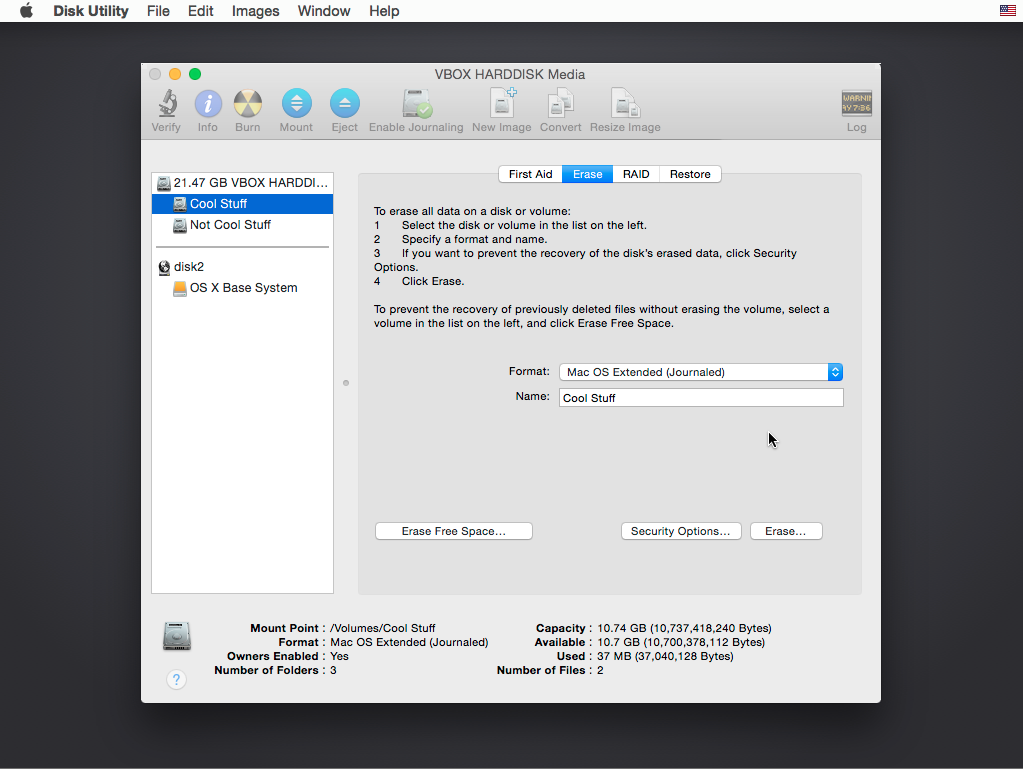Open the Edit menu
This screenshot has width=1023, height=769.
coord(200,11)
